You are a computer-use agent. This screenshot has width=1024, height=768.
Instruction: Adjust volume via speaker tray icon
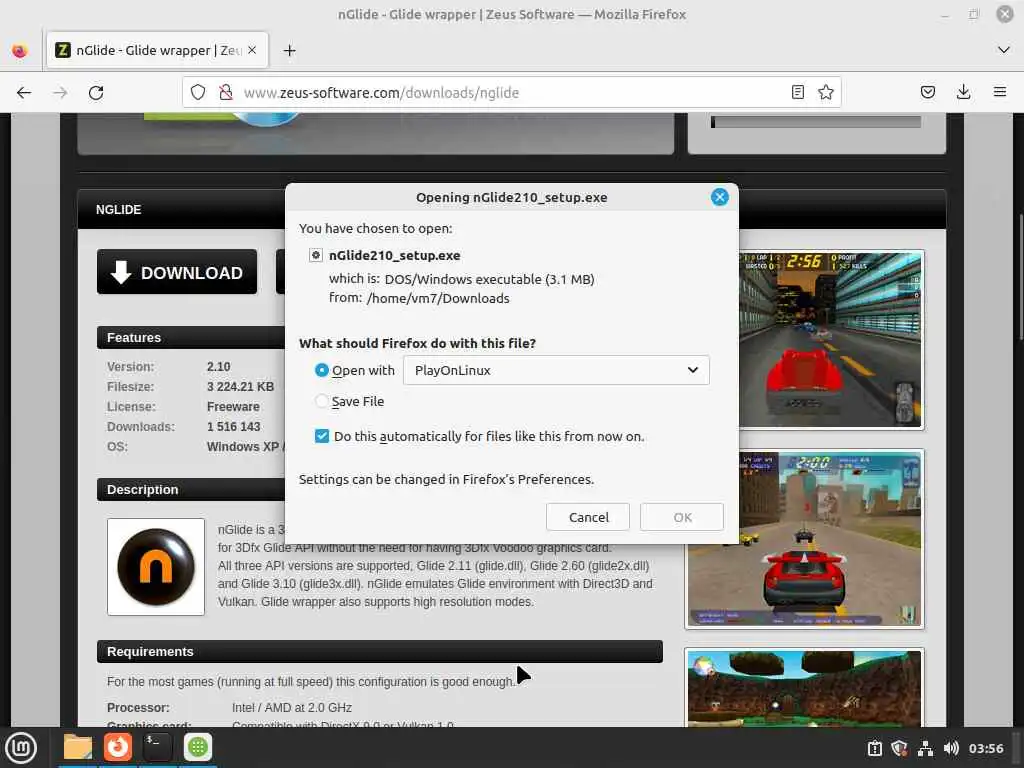pyautogui.click(x=951, y=748)
